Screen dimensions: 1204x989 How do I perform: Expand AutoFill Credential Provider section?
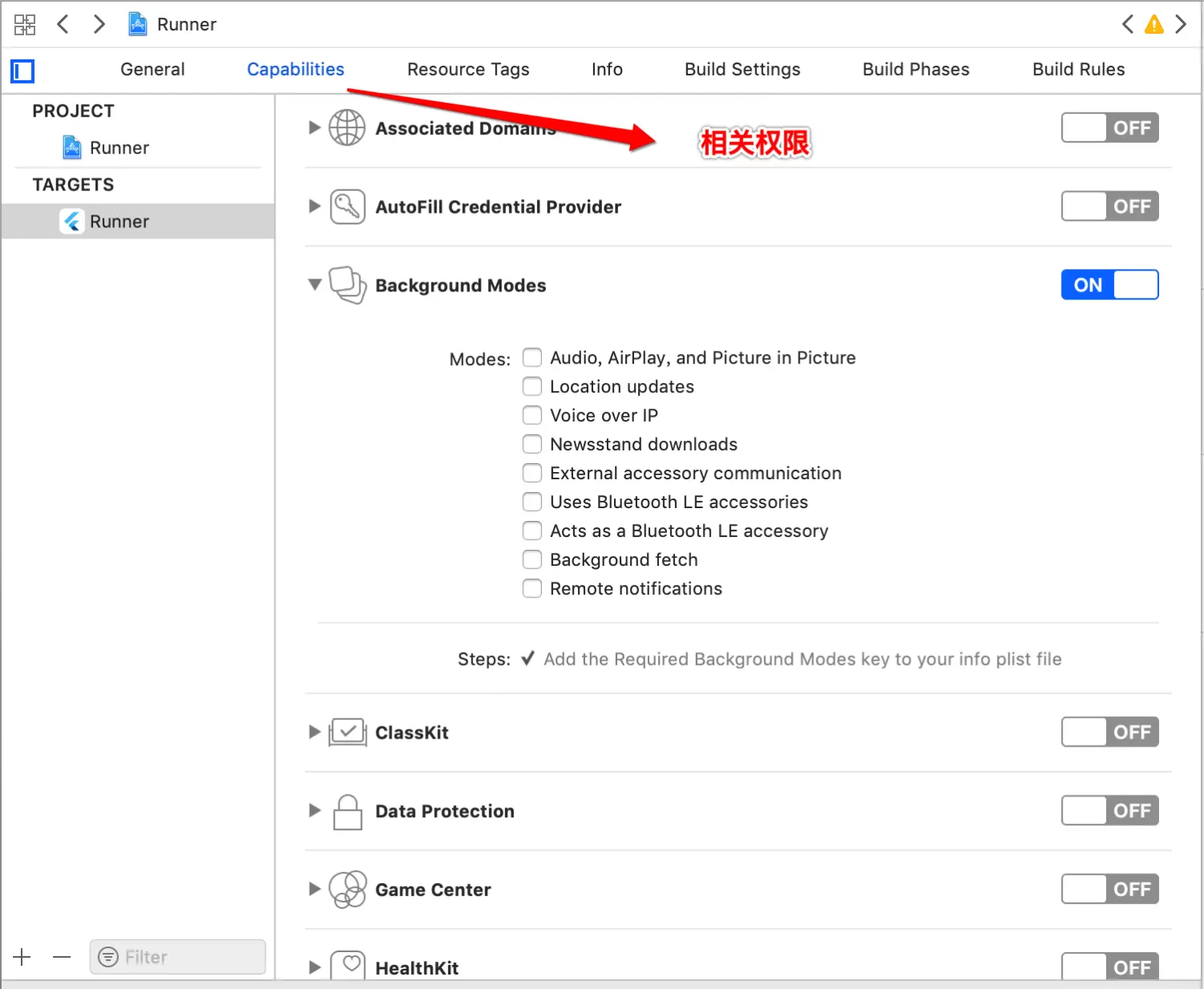pyautogui.click(x=315, y=206)
